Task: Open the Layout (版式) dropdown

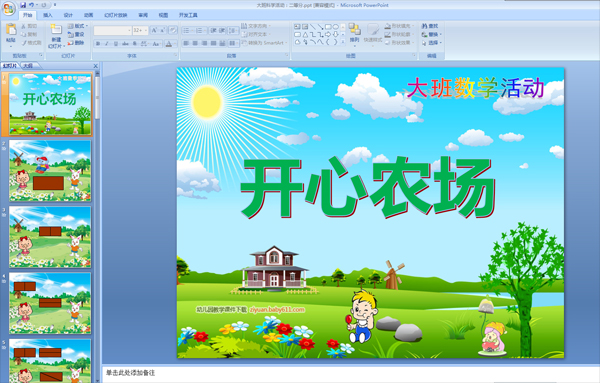Action: [78, 26]
